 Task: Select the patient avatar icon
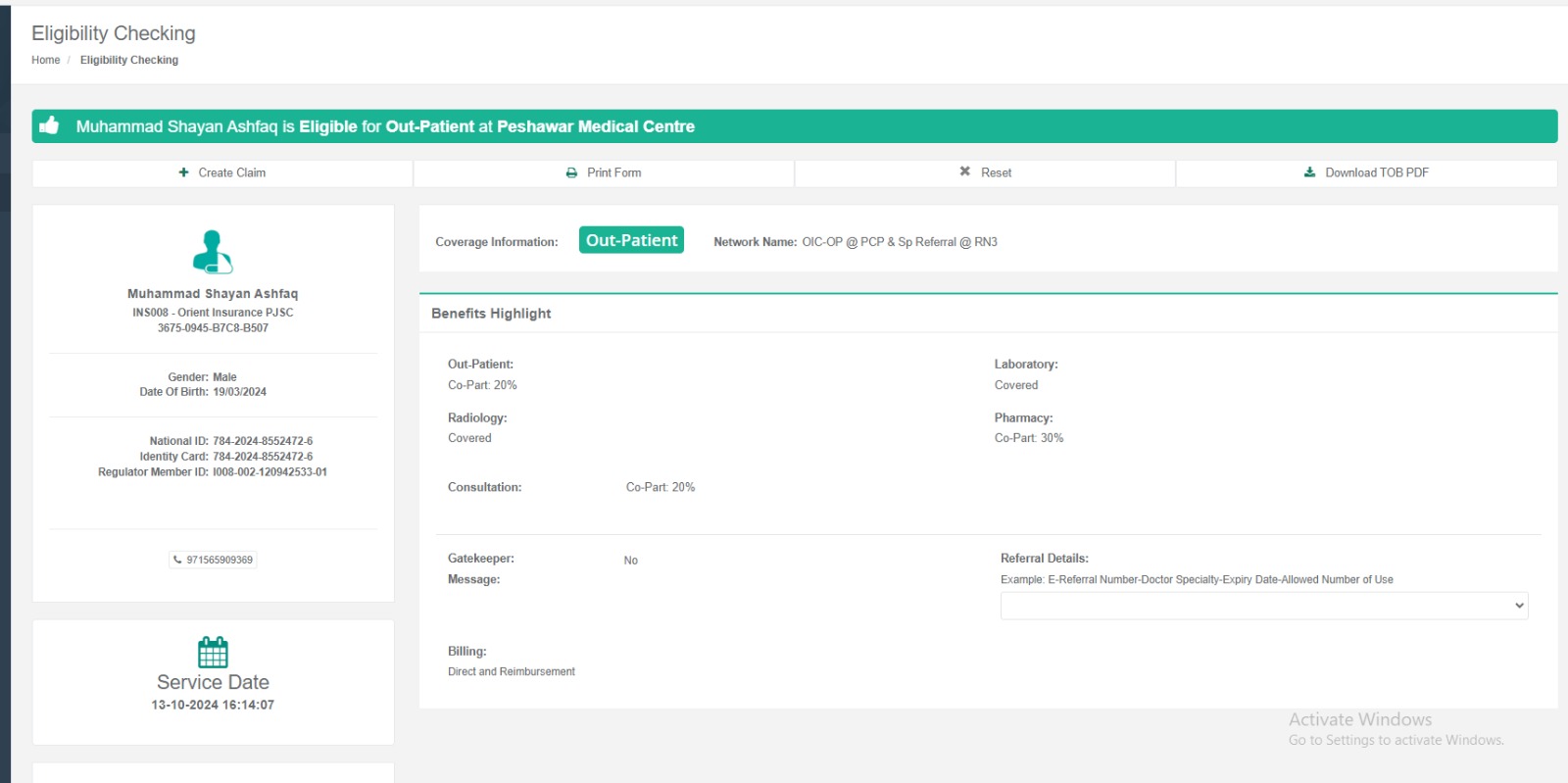(x=213, y=252)
